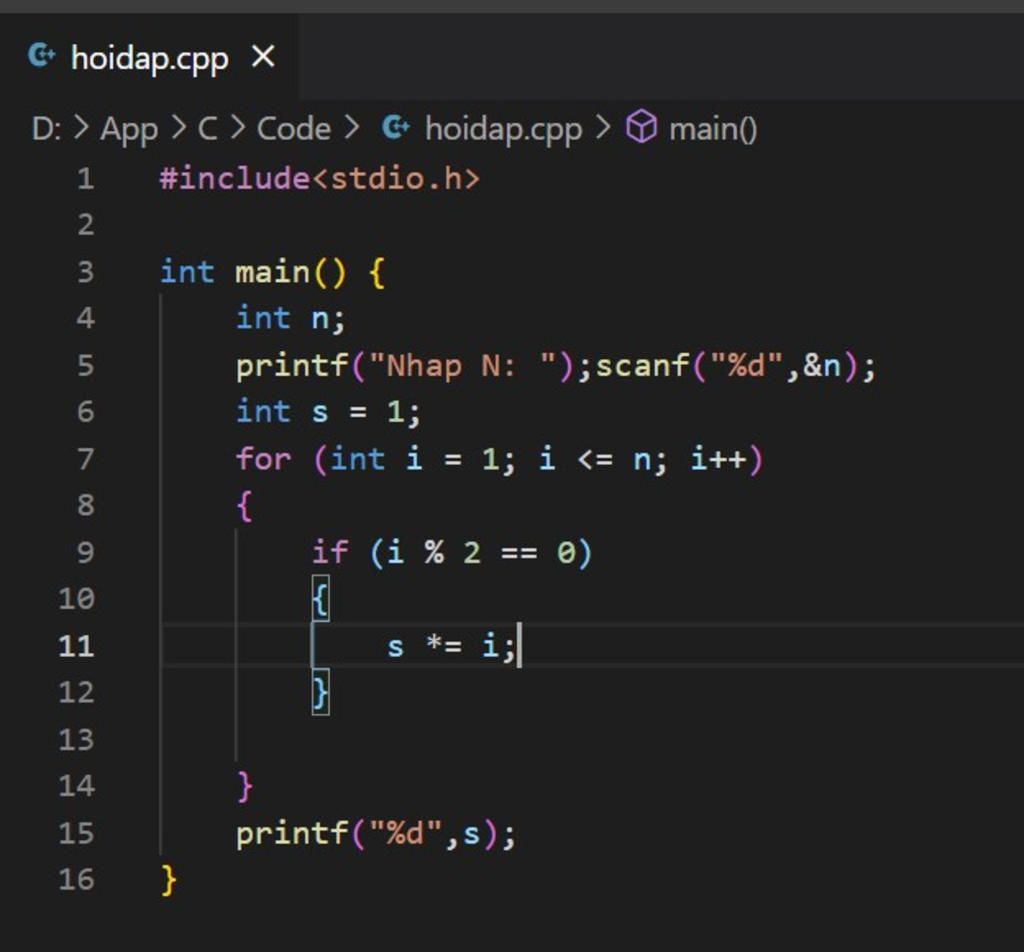Click the scanf call on line 5
This screenshot has width=1024, height=952.
(735, 366)
